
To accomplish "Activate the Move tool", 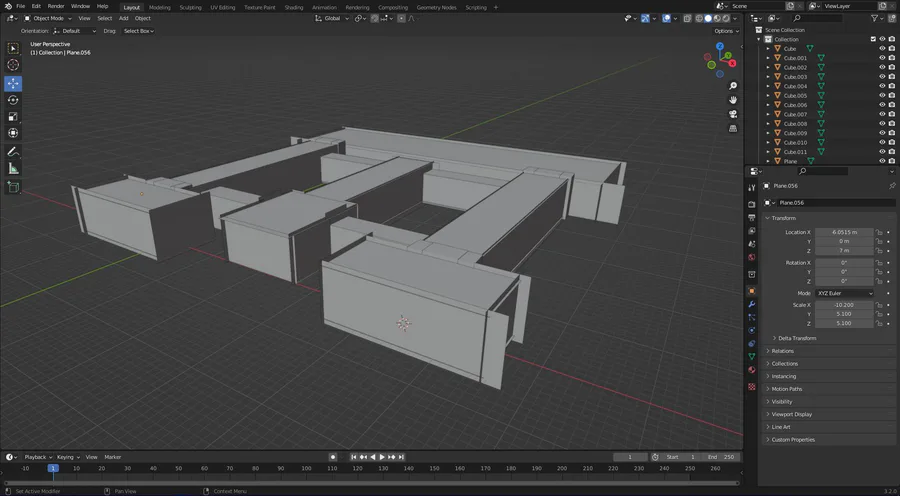I will 13,84.
